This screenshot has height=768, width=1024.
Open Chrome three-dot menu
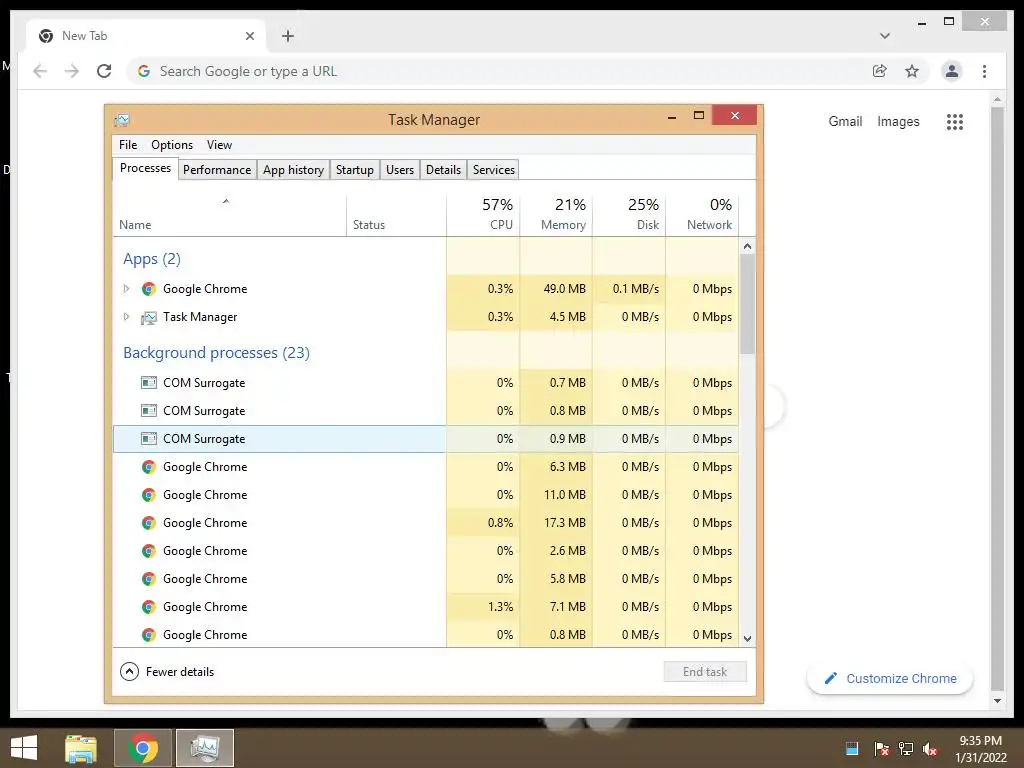pyautogui.click(x=984, y=71)
